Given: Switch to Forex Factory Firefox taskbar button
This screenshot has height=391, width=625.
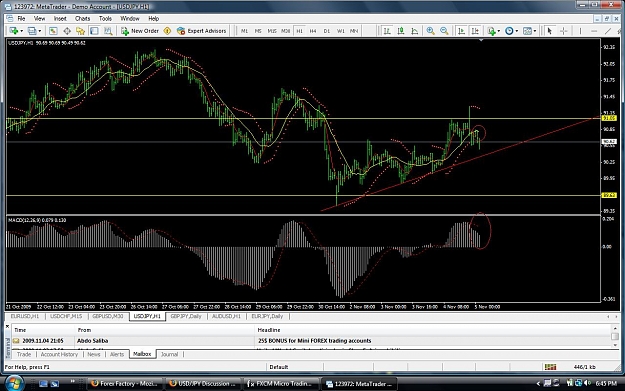Looking at the screenshot, I should click(125, 383).
